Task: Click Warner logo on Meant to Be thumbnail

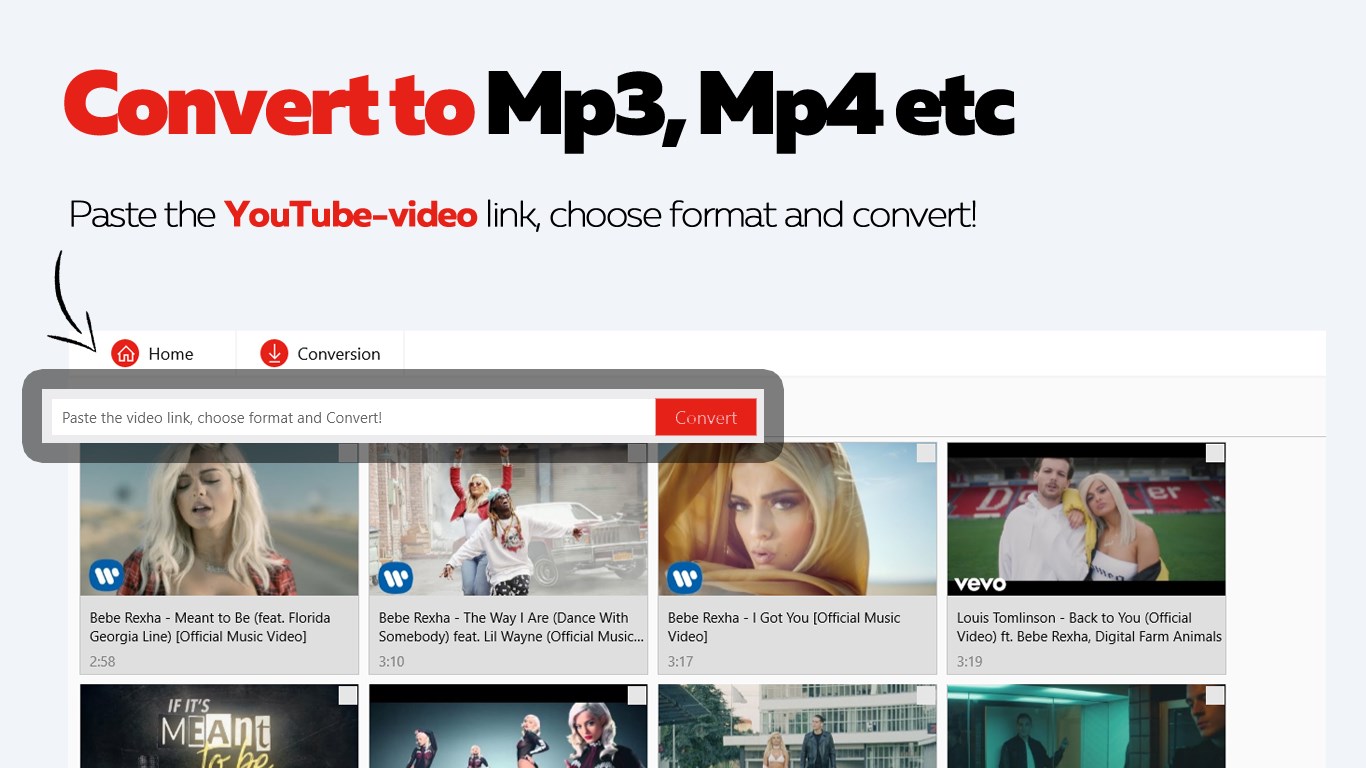Action: pyautogui.click(x=107, y=576)
